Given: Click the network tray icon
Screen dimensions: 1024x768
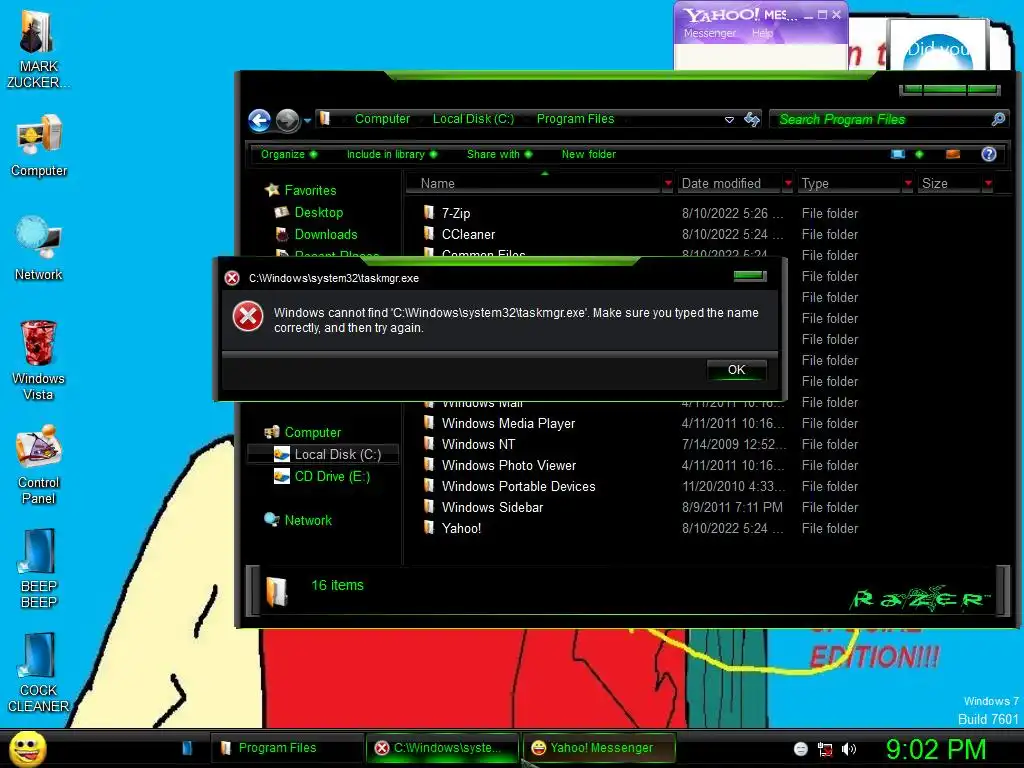Looking at the screenshot, I should (825, 750).
